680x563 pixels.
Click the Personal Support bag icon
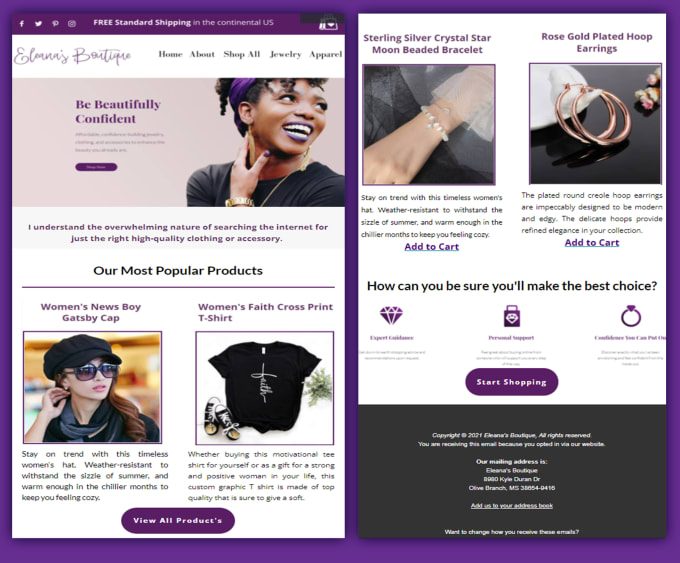[512, 316]
